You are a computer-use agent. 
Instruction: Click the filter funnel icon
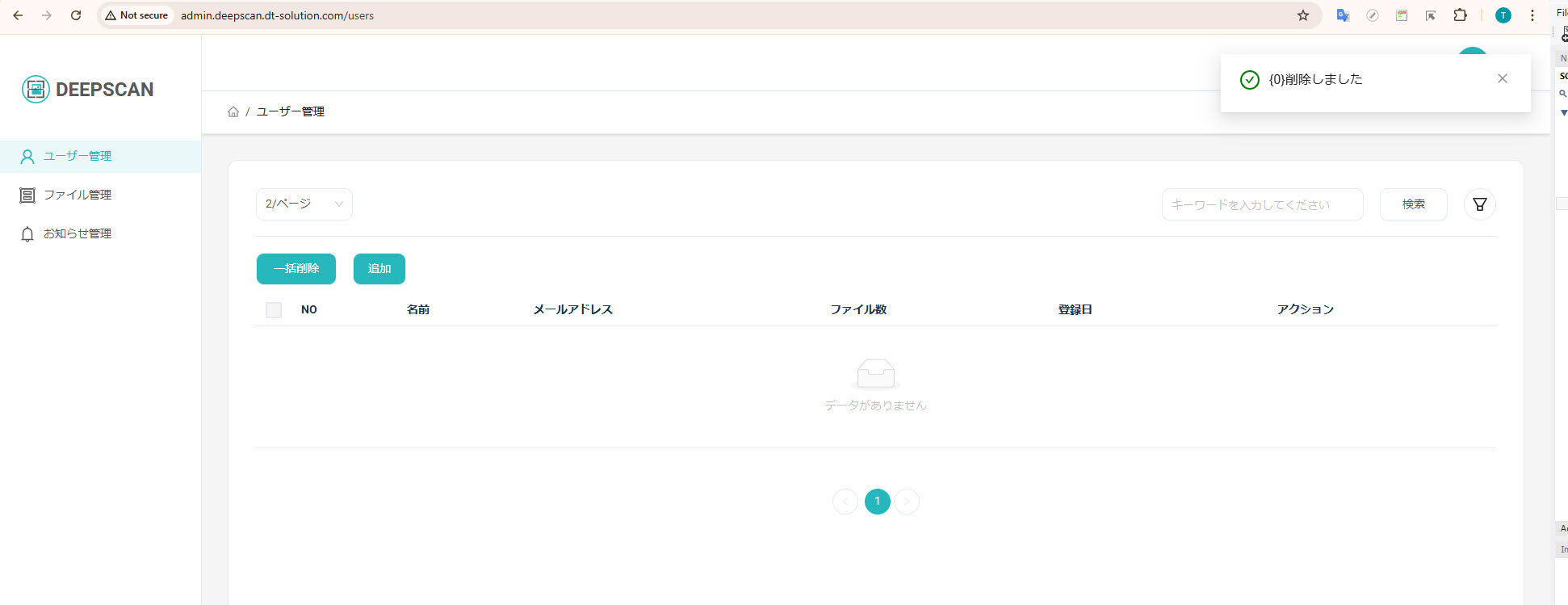coord(1479,204)
